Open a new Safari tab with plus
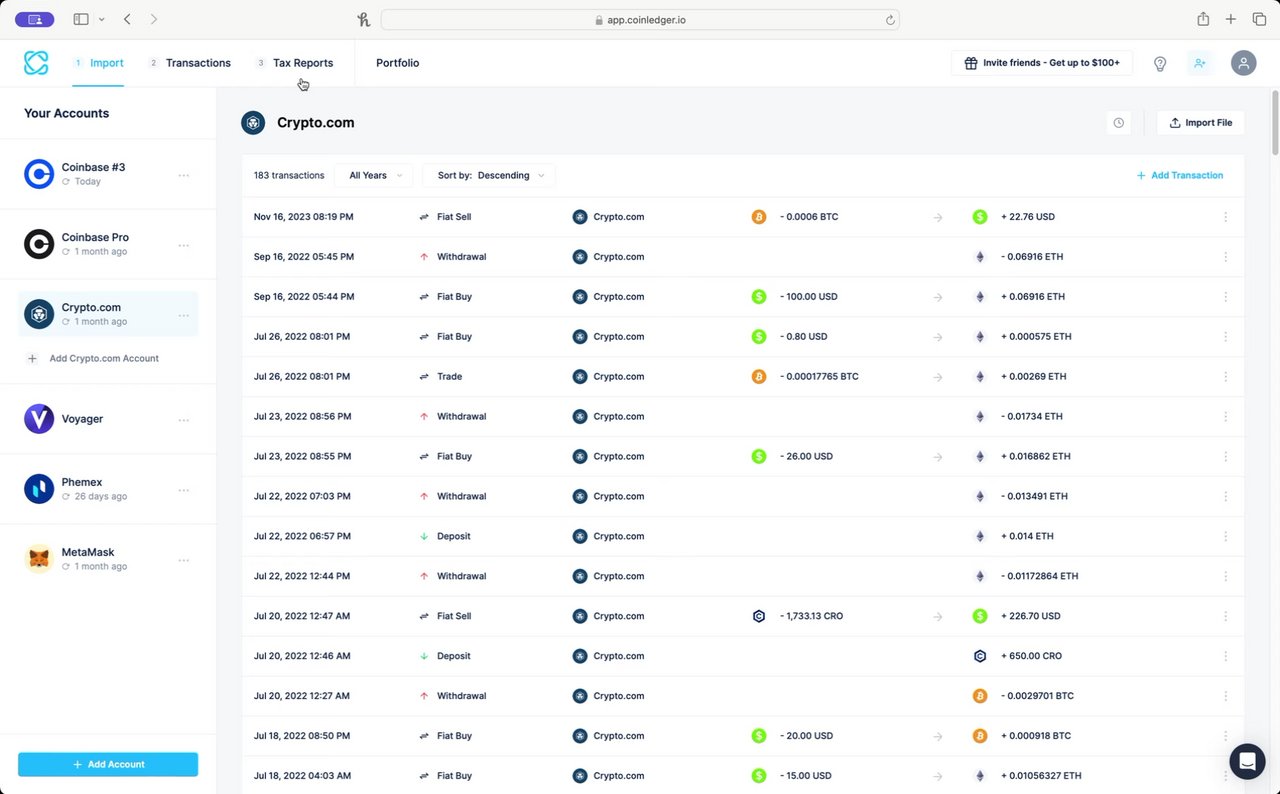The image size is (1280, 794). pos(1231,19)
